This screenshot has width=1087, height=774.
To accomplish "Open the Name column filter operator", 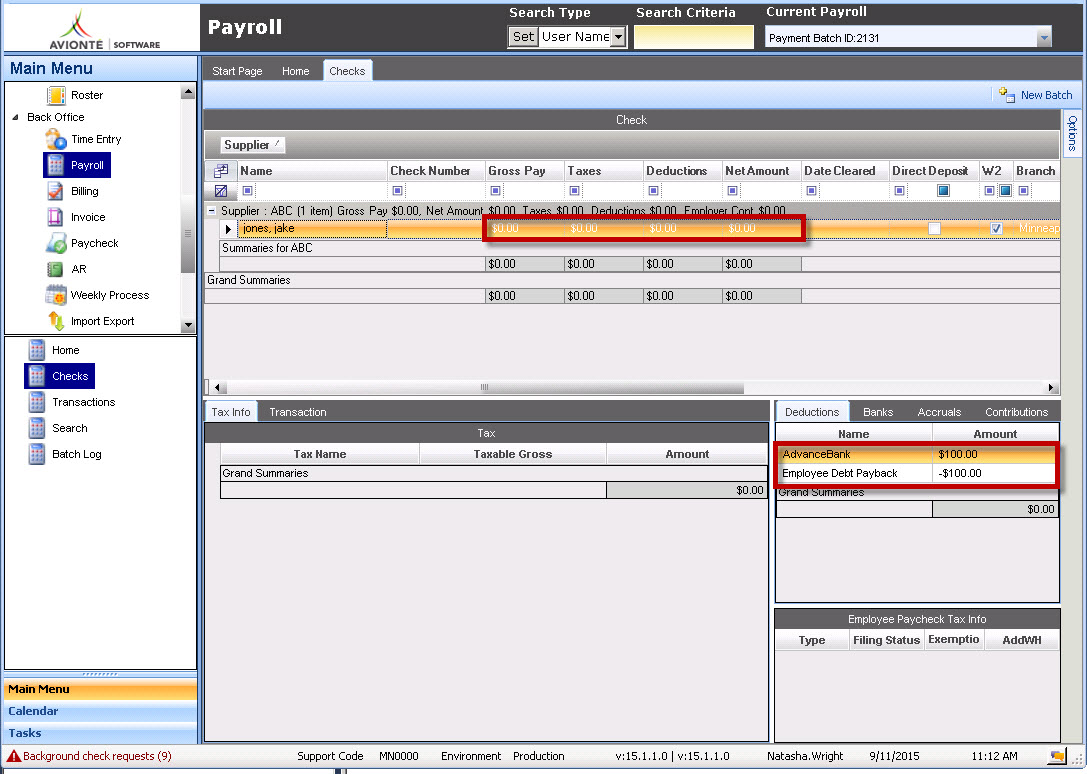I will point(247,191).
